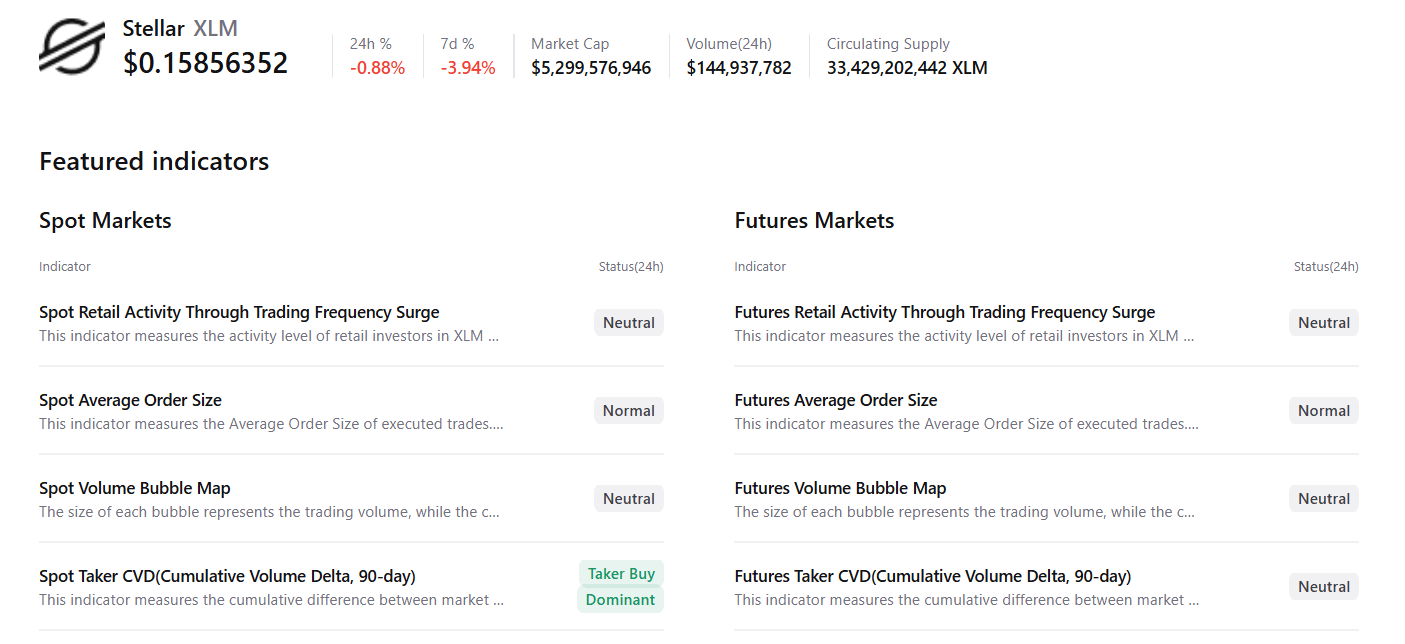1405x644 pixels.
Task: Click Futures Average Order Size description text
Action: (x=966, y=424)
